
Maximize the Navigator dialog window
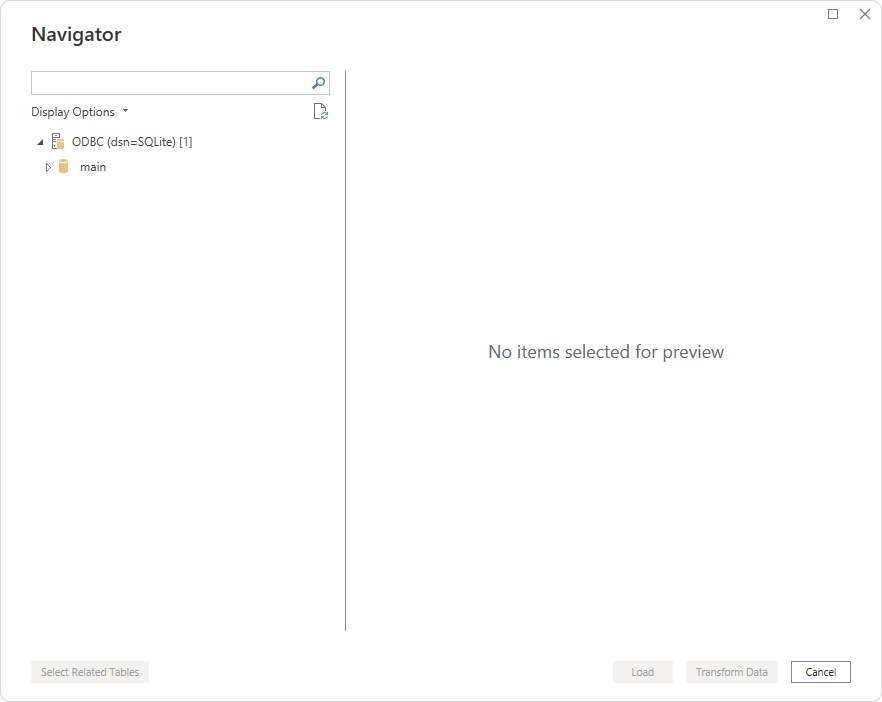pyautogui.click(x=833, y=14)
